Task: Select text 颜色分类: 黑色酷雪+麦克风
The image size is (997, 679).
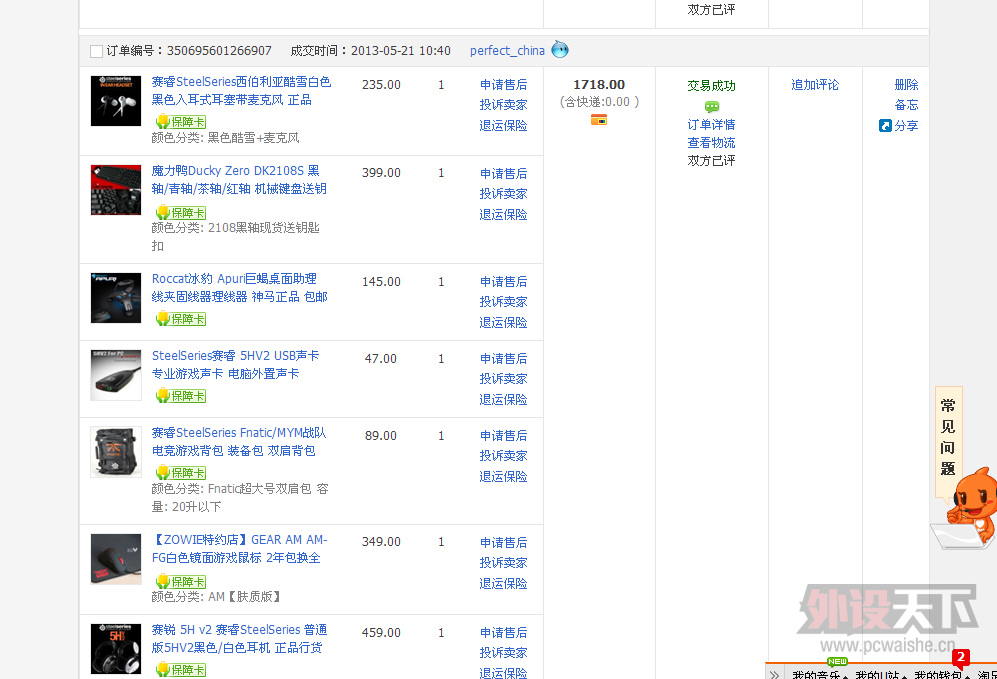Action: pos(225,138)
